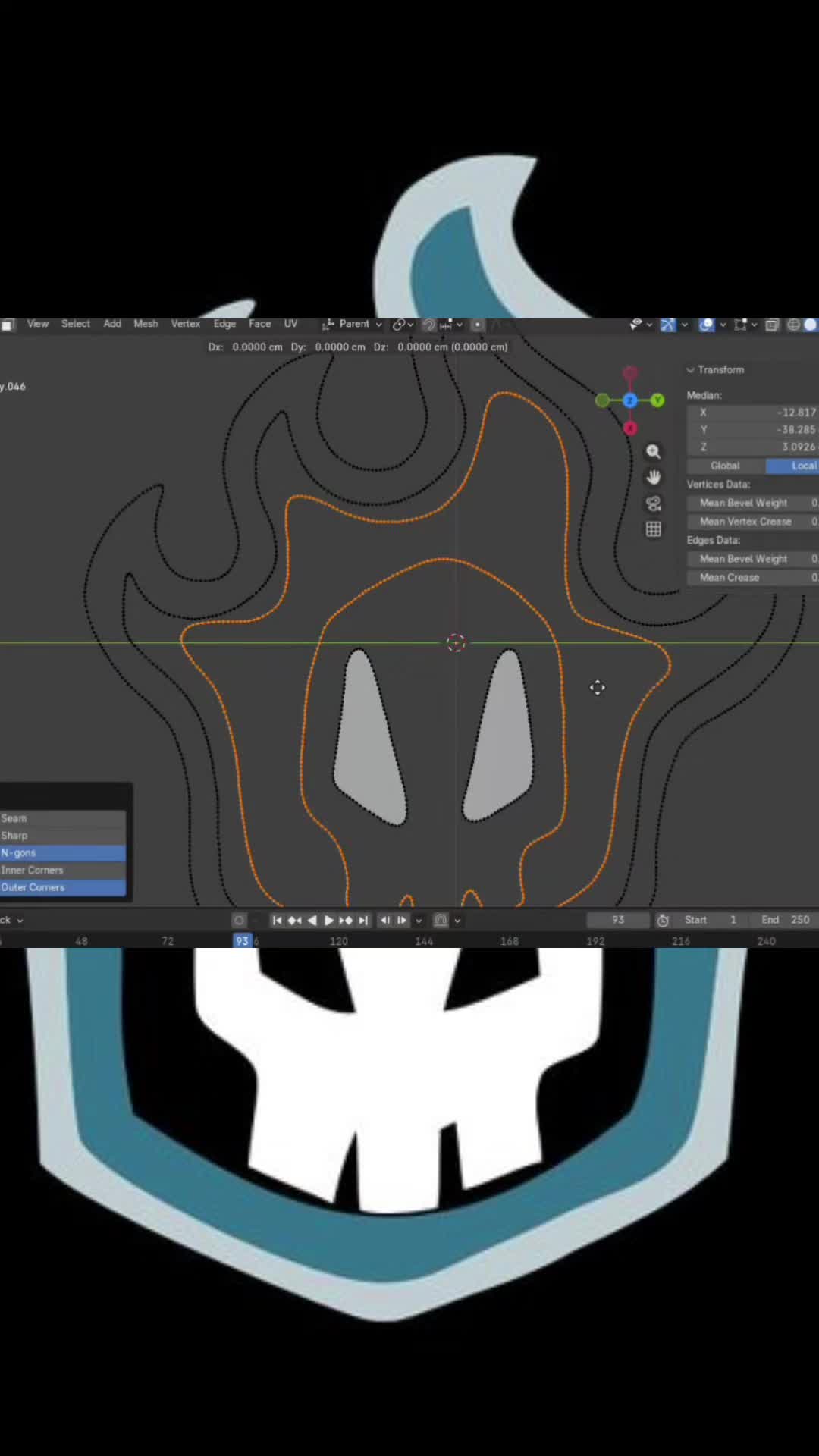Enable the Global transform space
The height and width of the screenshot is (1456, 819).
[725, 466]
